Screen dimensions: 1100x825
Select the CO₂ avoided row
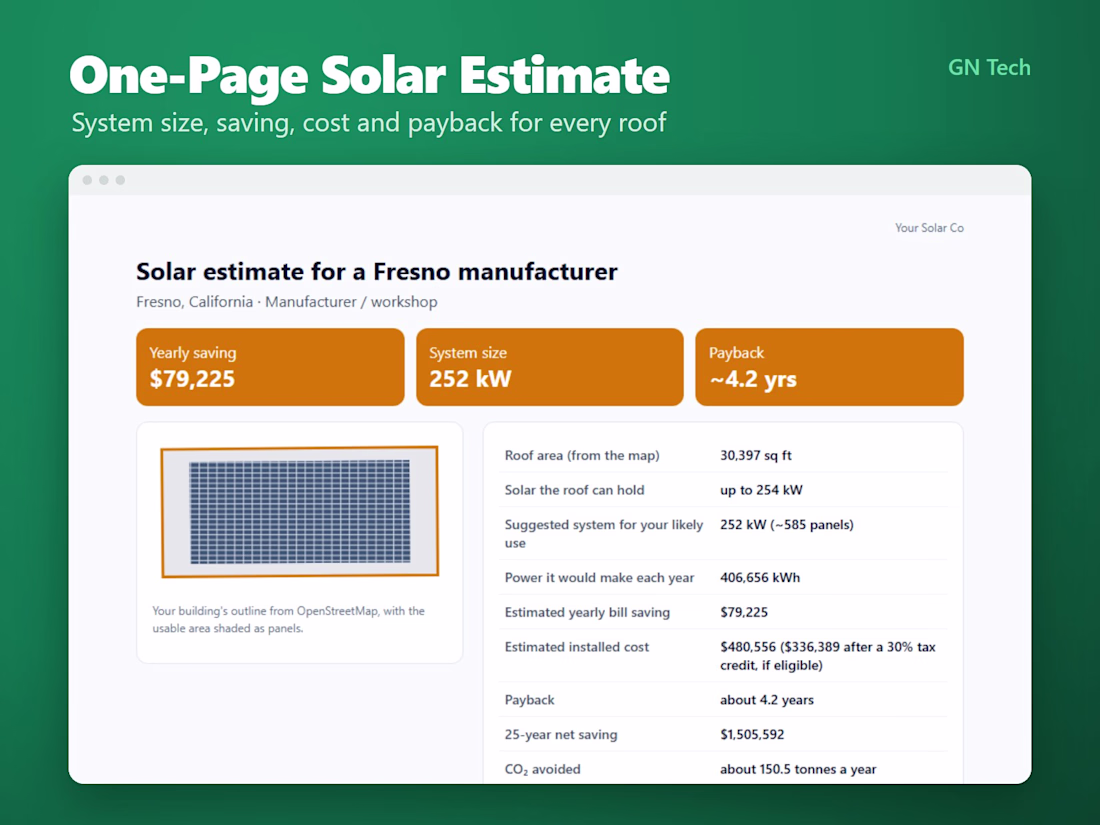723,769
